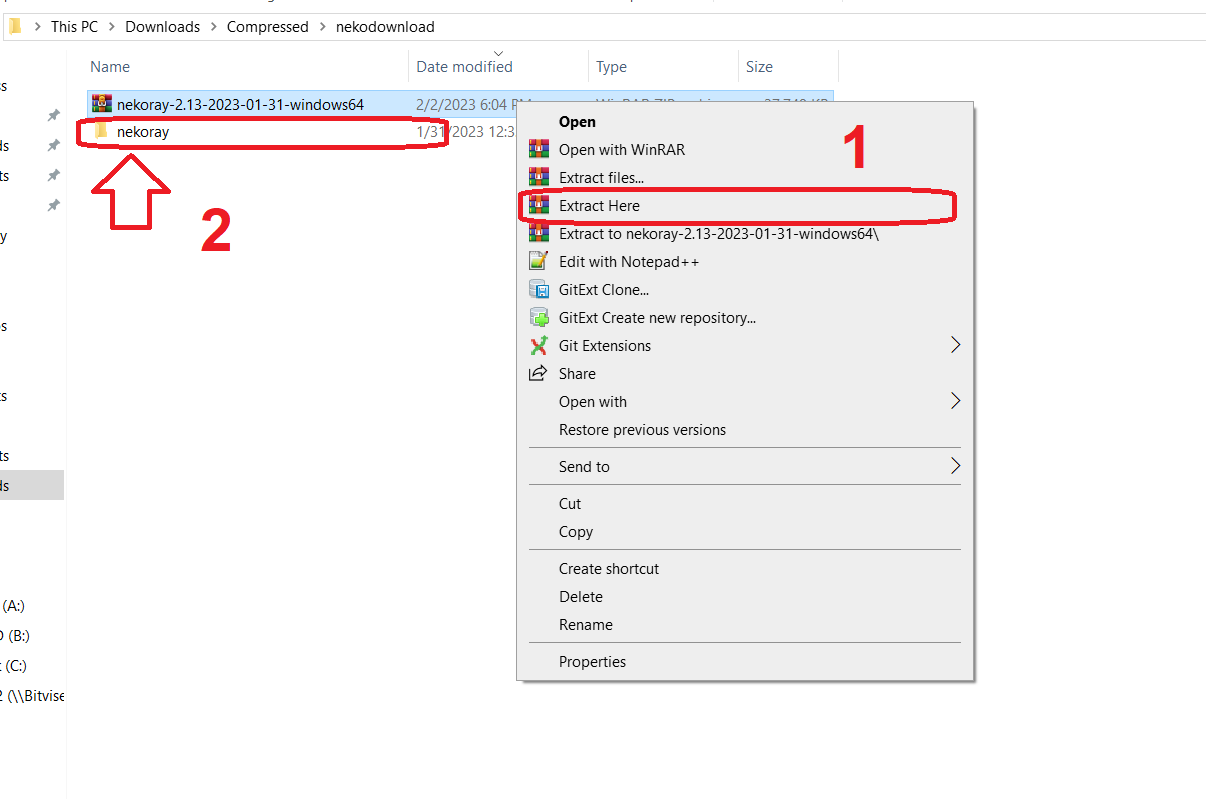Click the yellow nekoray folder icon
The image size is (1206, 799).
[x=101, y=132]
